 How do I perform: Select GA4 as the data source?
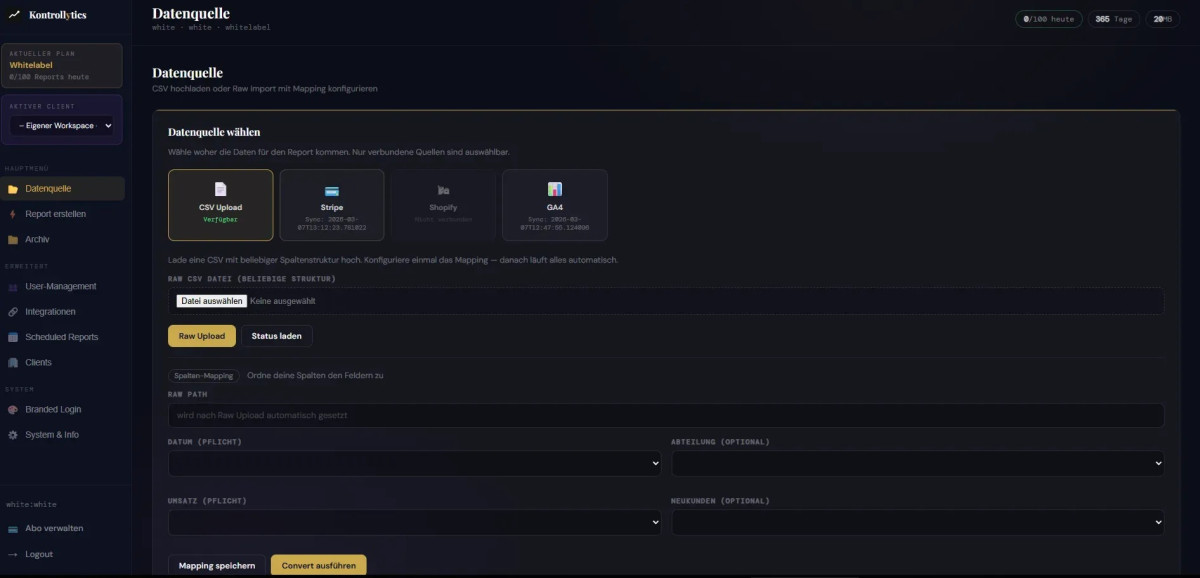554,203
